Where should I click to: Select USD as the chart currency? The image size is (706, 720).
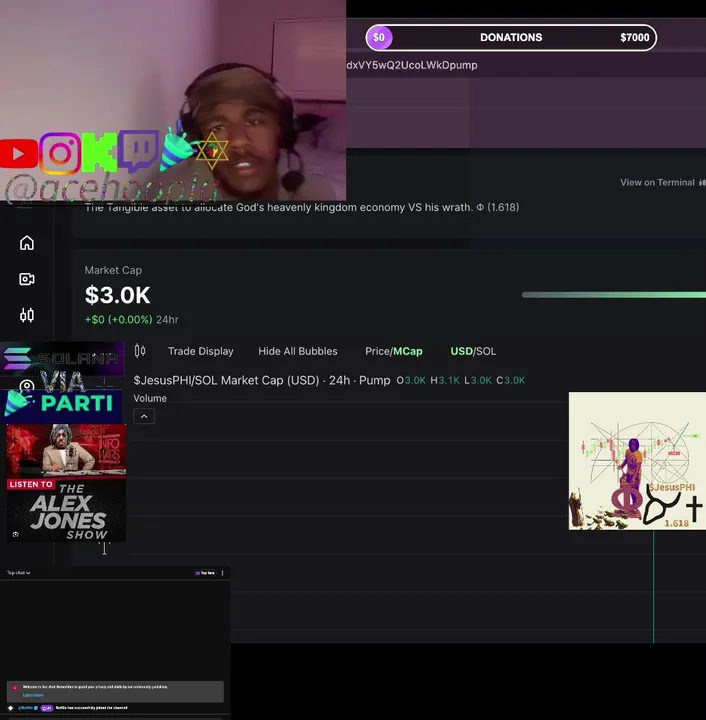pos(461,351)
